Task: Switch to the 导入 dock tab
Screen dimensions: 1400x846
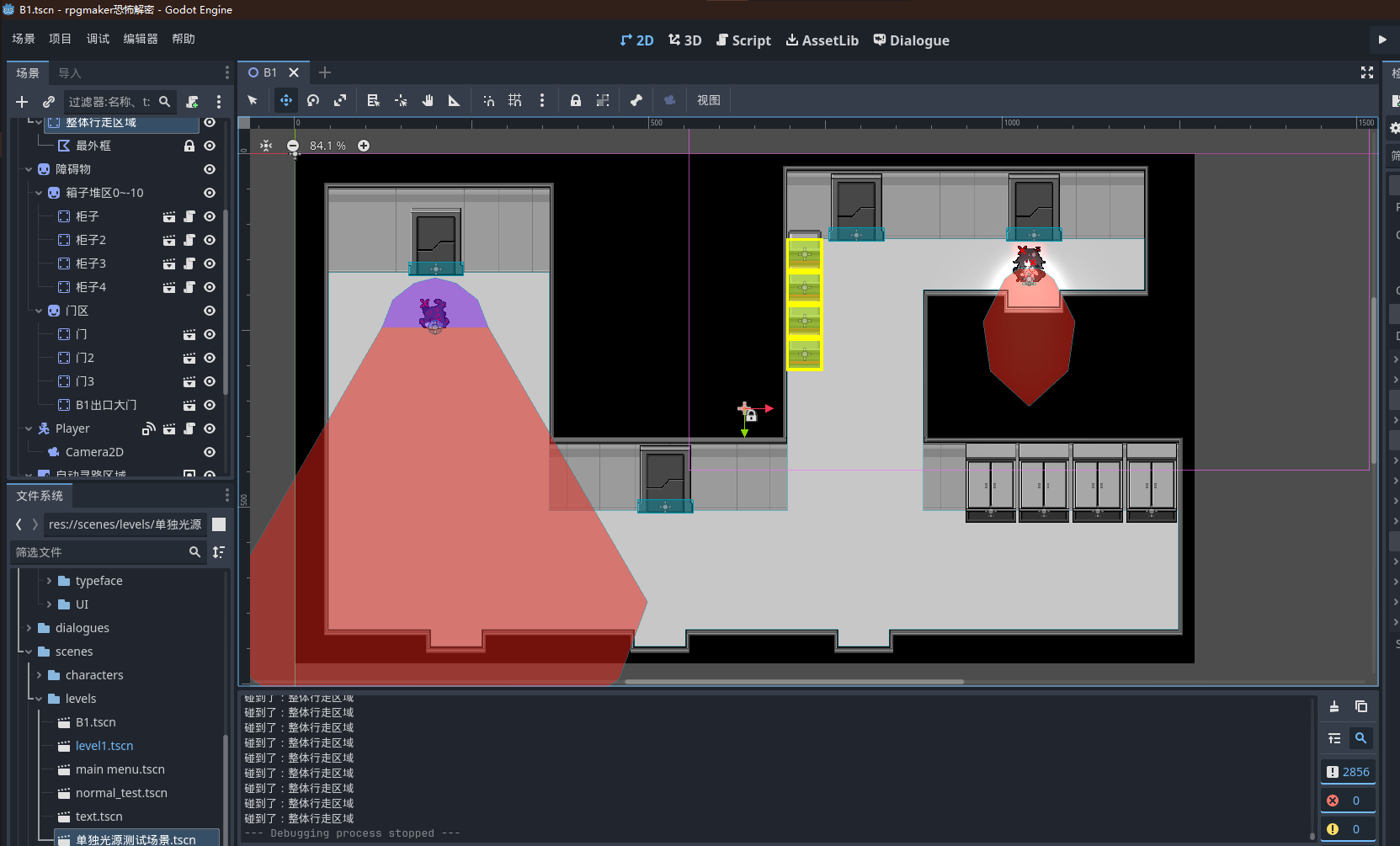Action: pyautogui.click(x=70, y=73)
